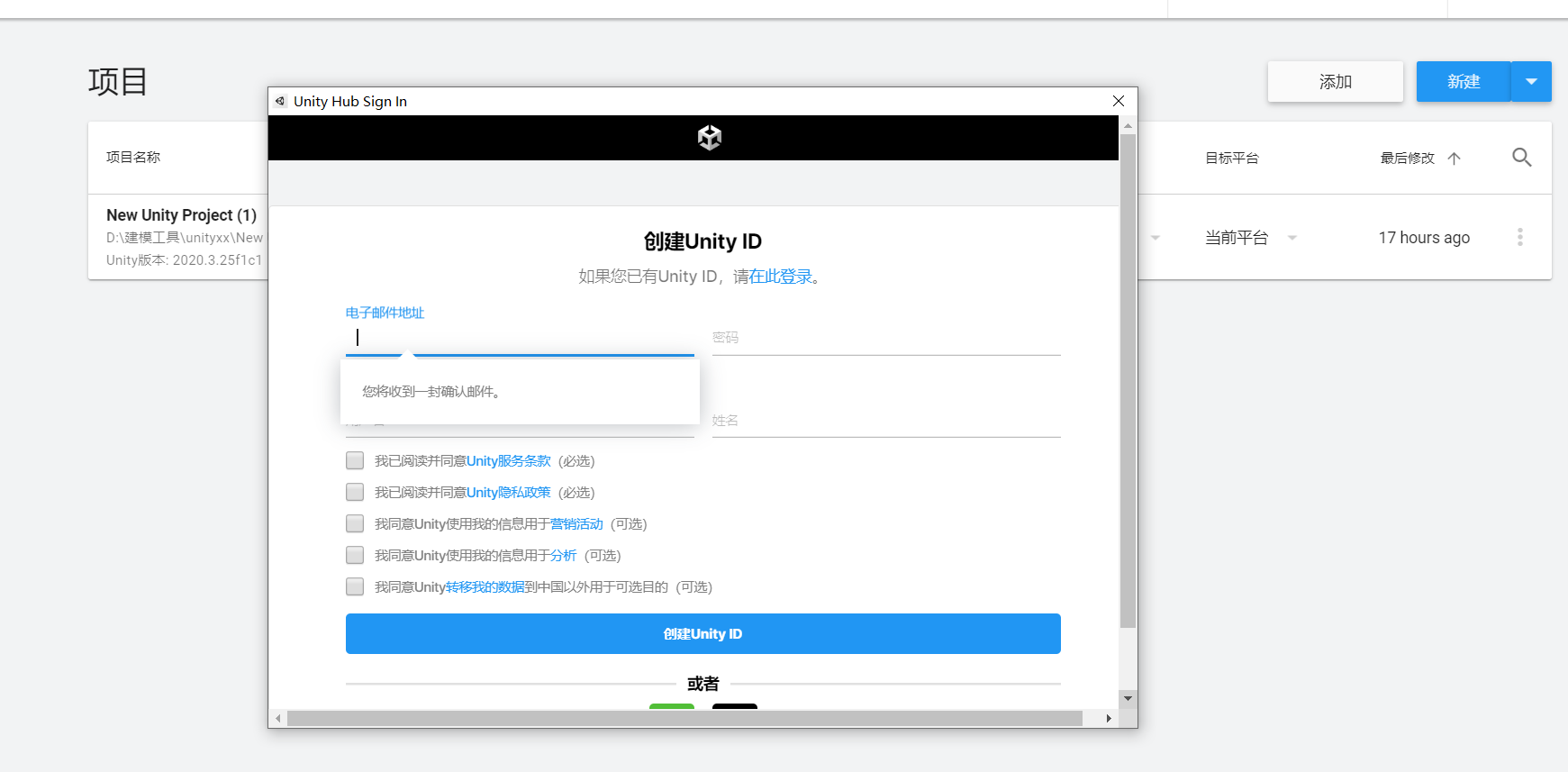The width and height of the screenshot is (1568, 772).
Task: Follow the 在此登录 link
Action: [781, 277]
